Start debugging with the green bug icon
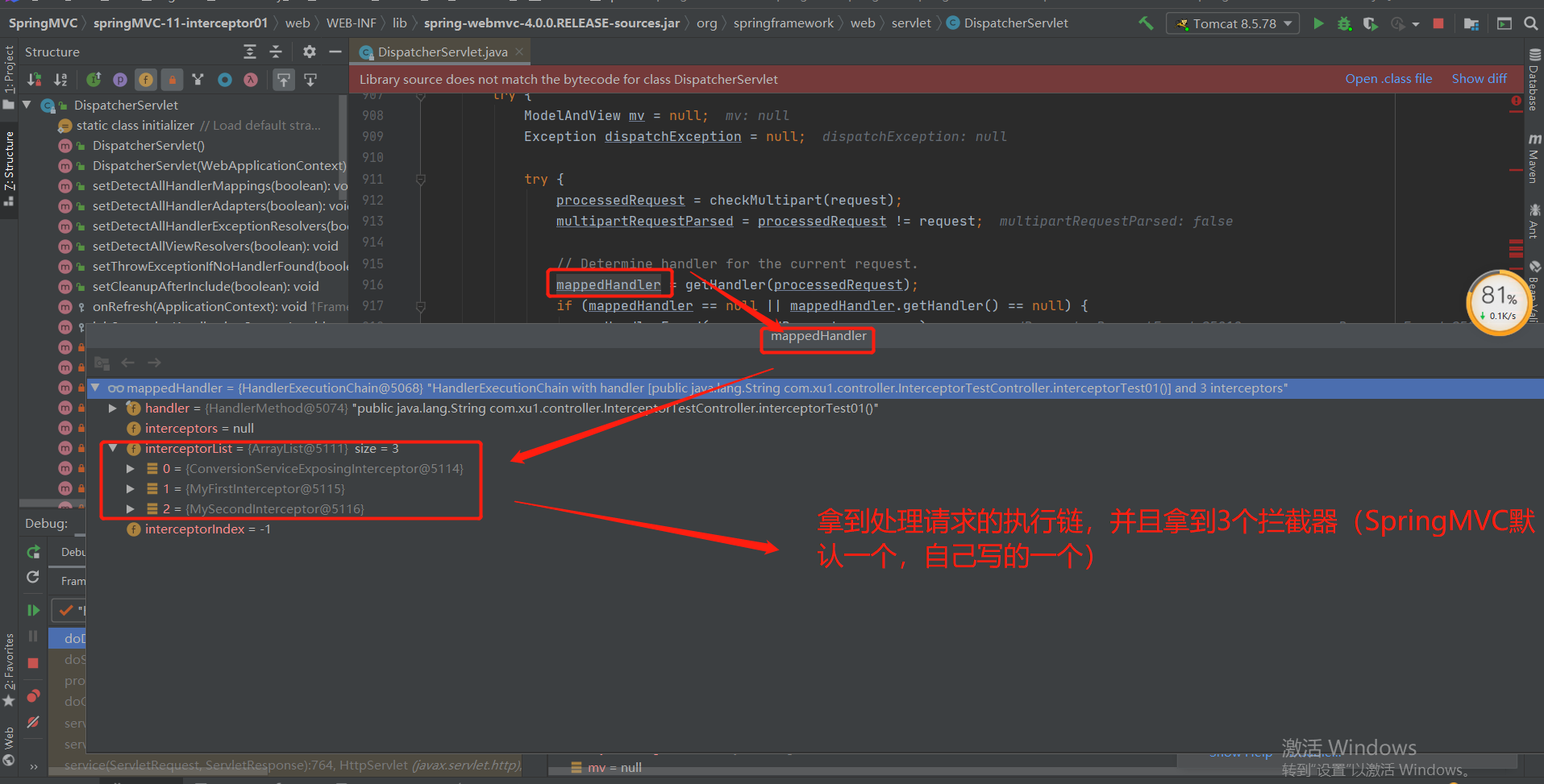The height and width of the screenshot is (784, 1544). point(1344,23)
